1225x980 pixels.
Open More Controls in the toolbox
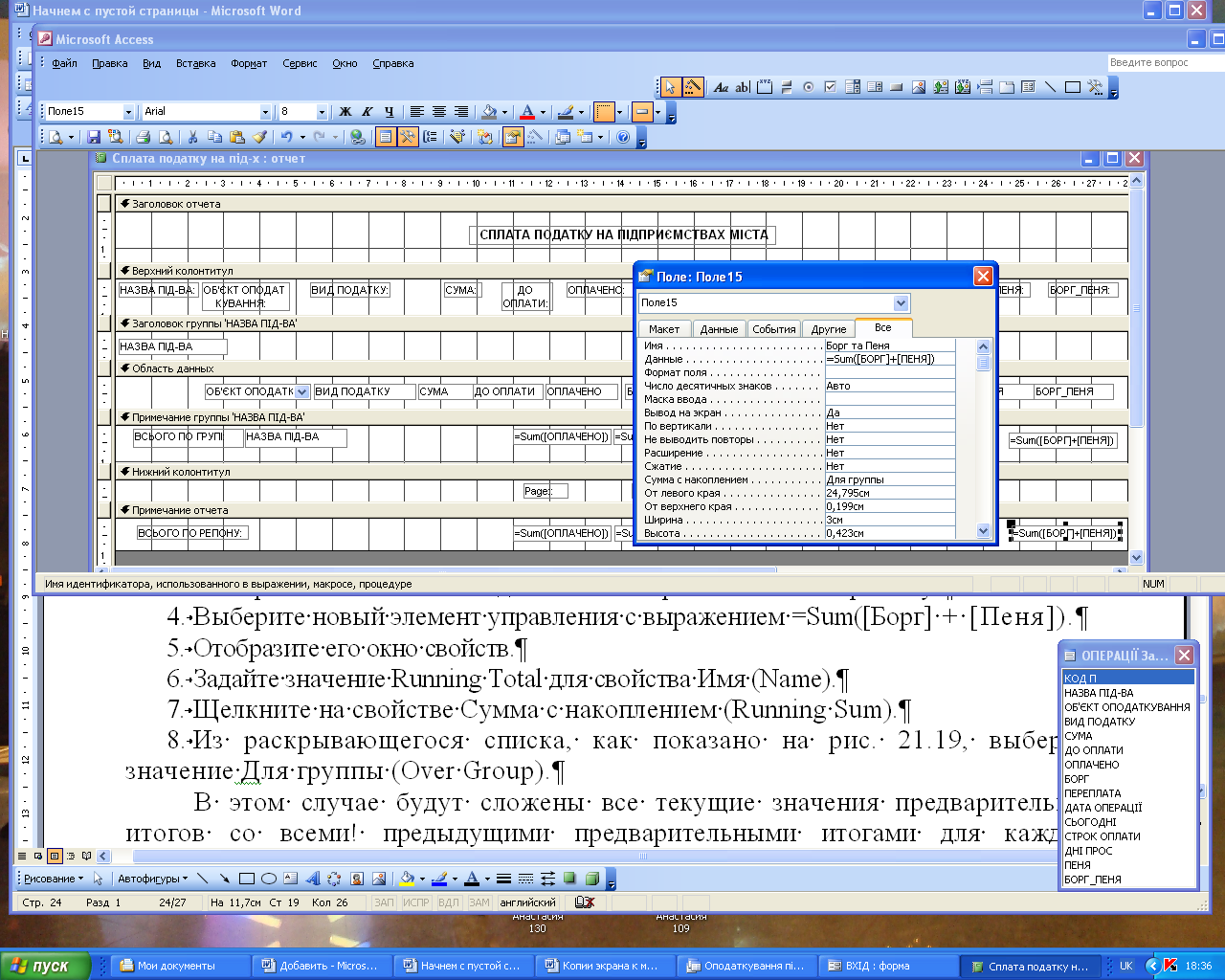(x=1095, y=87)
